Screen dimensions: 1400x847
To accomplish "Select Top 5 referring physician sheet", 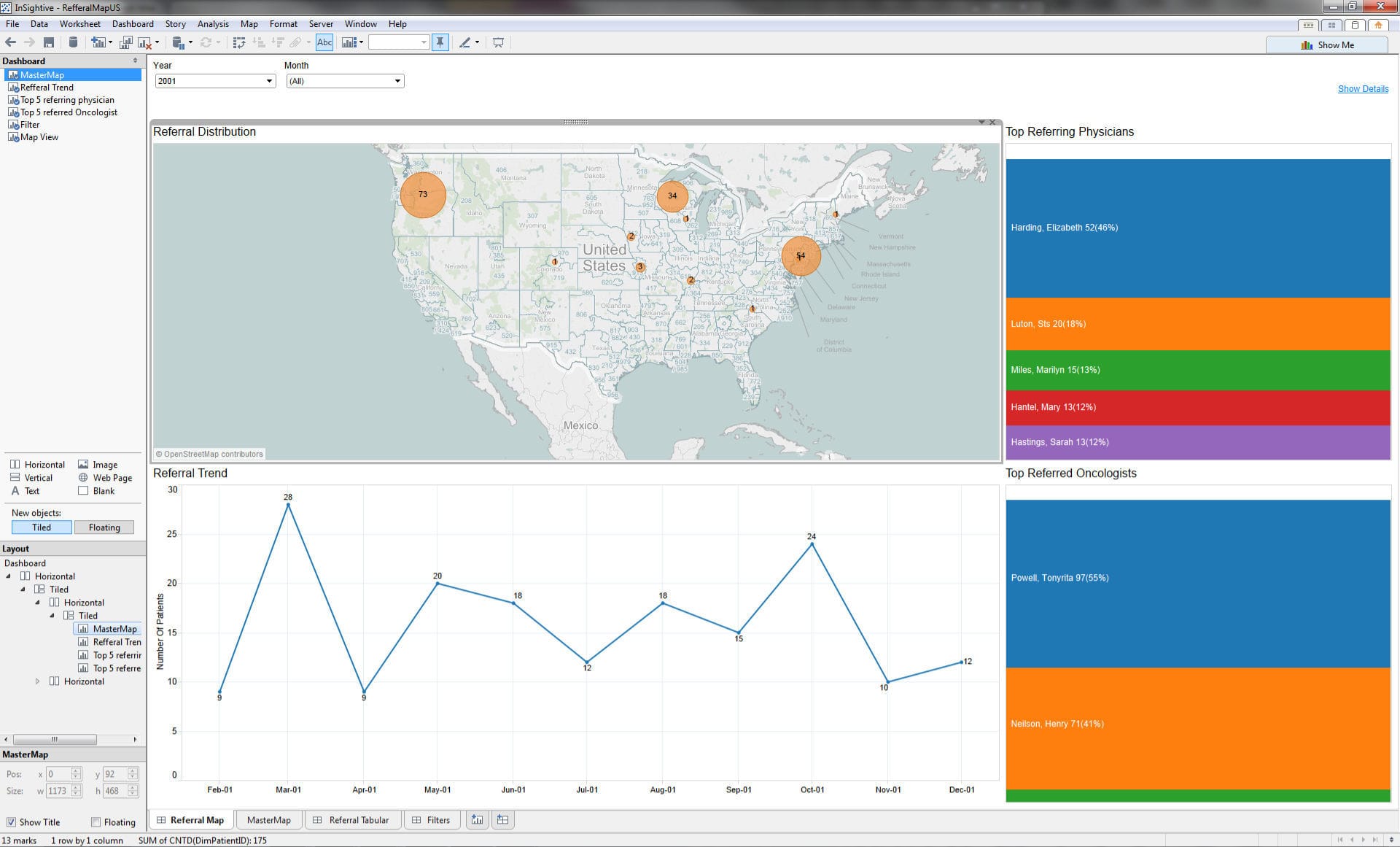I will tap(67, 100).
